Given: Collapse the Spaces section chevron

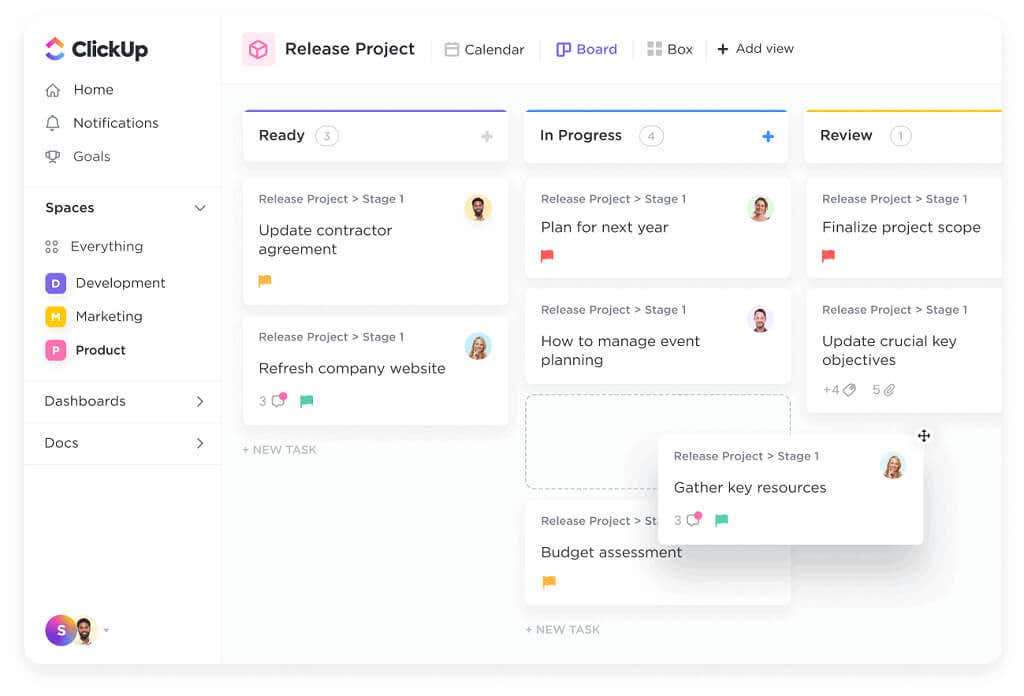Looking at the screenshot, I should (200, 208).
